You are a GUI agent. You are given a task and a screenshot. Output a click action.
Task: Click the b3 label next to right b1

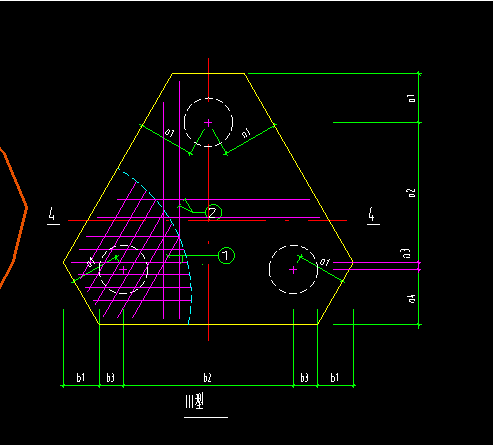[x=304, y=378]
